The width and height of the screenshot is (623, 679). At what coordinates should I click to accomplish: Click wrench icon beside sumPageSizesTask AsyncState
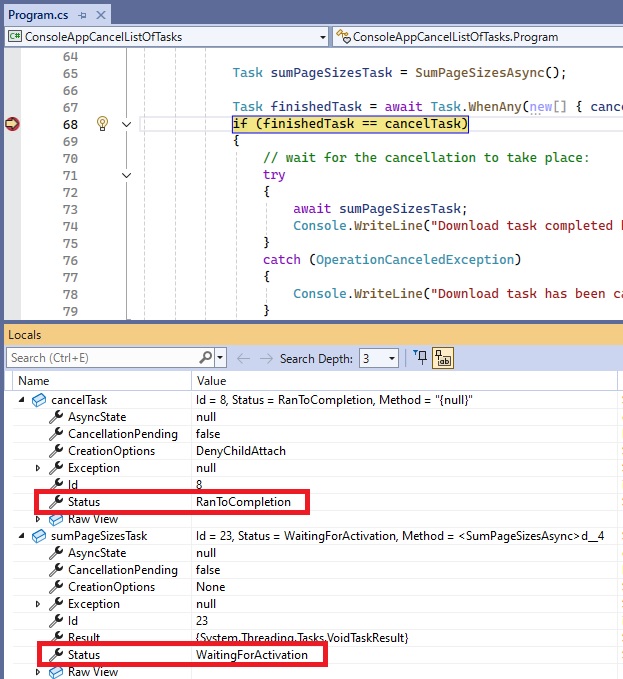[x=56, y=553]
